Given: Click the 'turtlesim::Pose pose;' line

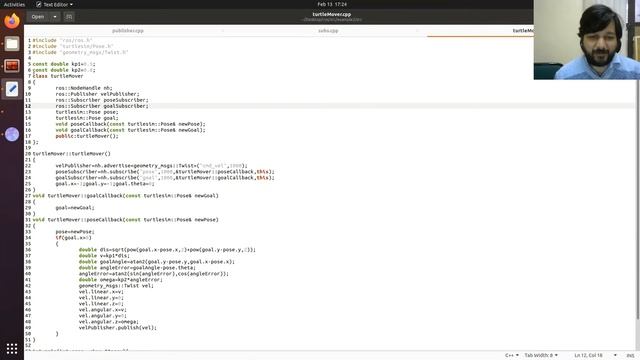Looking at the screenshot, I should click(x=87, y=112).
